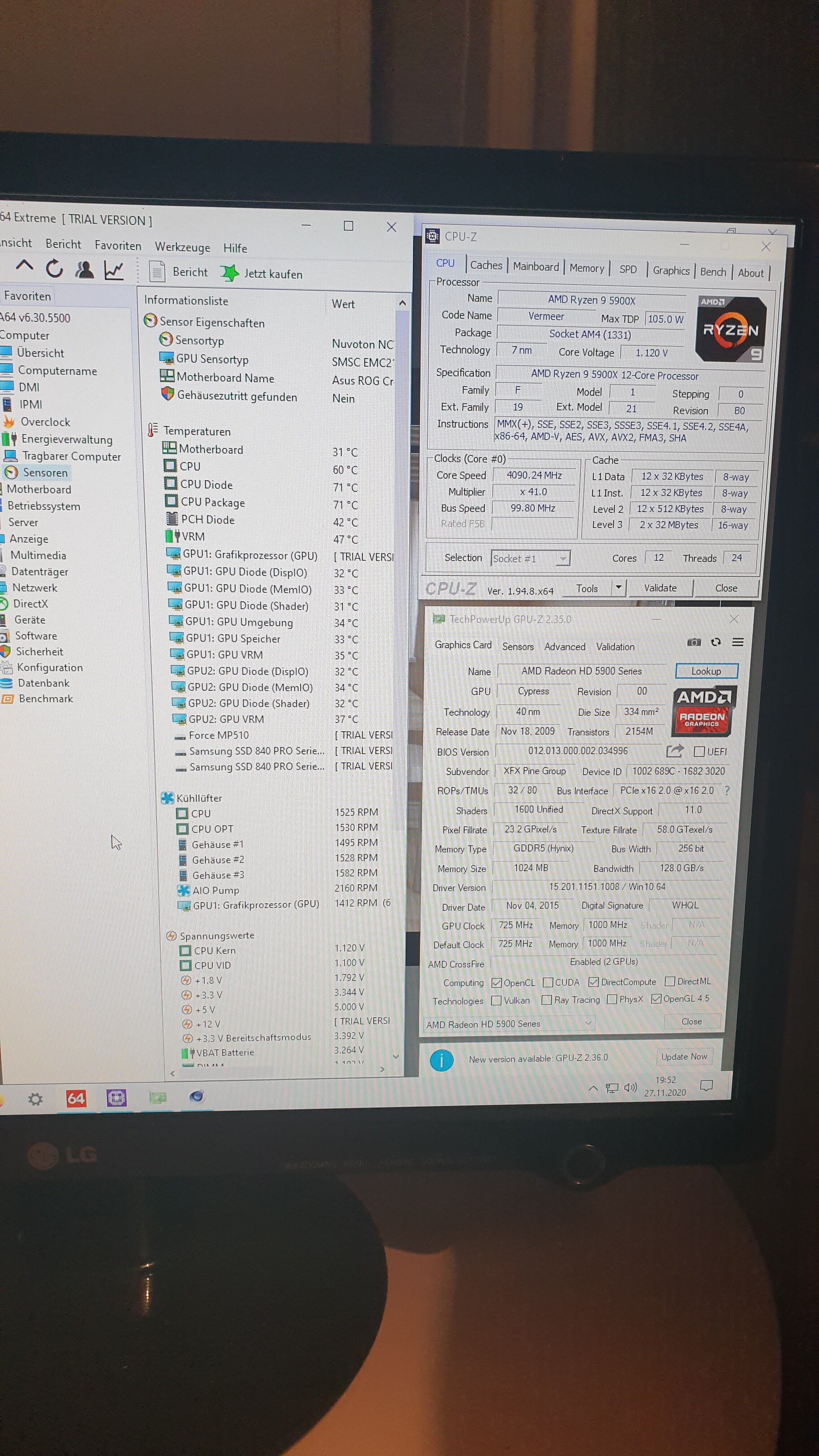Toggle the CUDA checkbox
This screenshot has width=819, height=1456.
pos(548,982)
